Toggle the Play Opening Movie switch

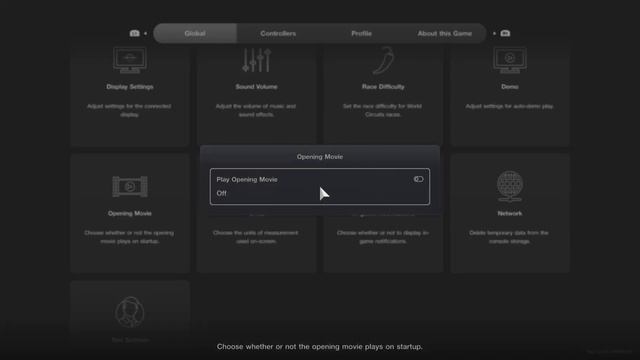pyautogui.click(x=418, y=179)
